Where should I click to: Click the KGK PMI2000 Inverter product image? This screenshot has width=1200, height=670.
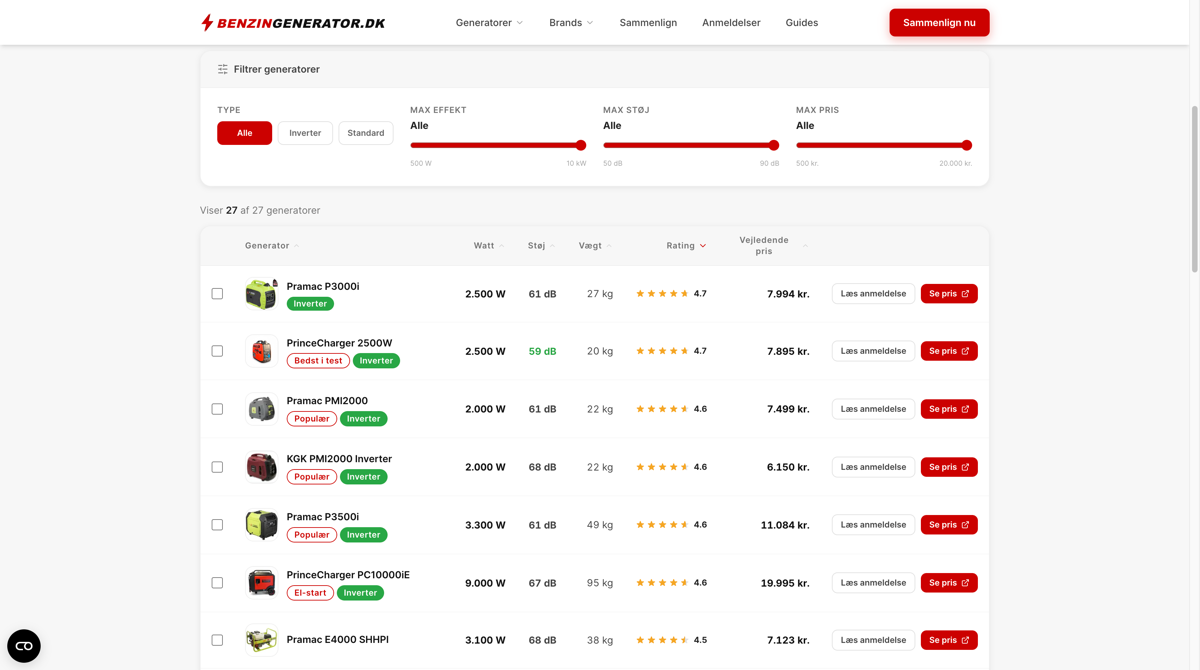click(x=261, y=467)
